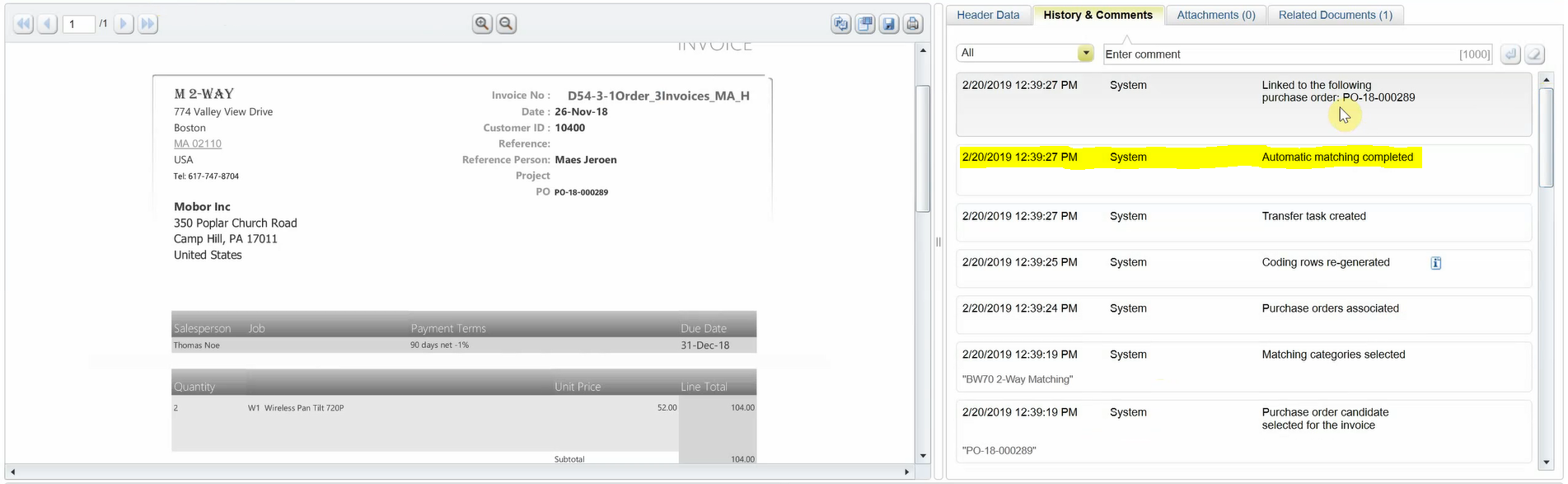Go to the previous invoice page
This screenshot has height=484, width=1568.
click(x=48, y=24)
